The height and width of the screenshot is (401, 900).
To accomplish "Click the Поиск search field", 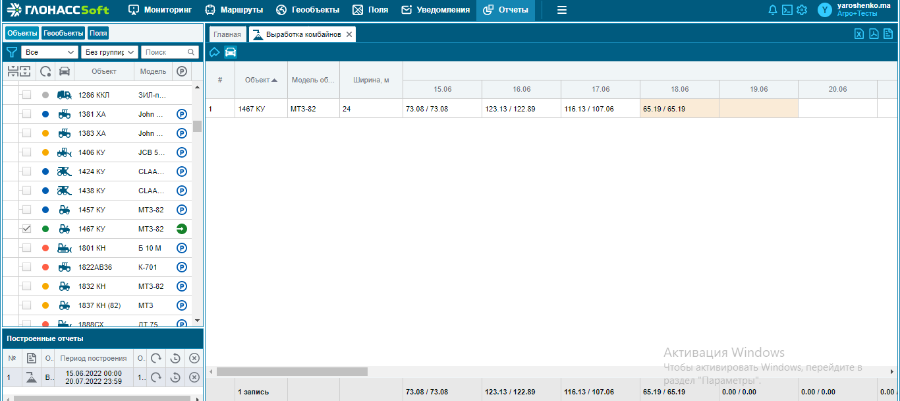I will click(166, 51).
